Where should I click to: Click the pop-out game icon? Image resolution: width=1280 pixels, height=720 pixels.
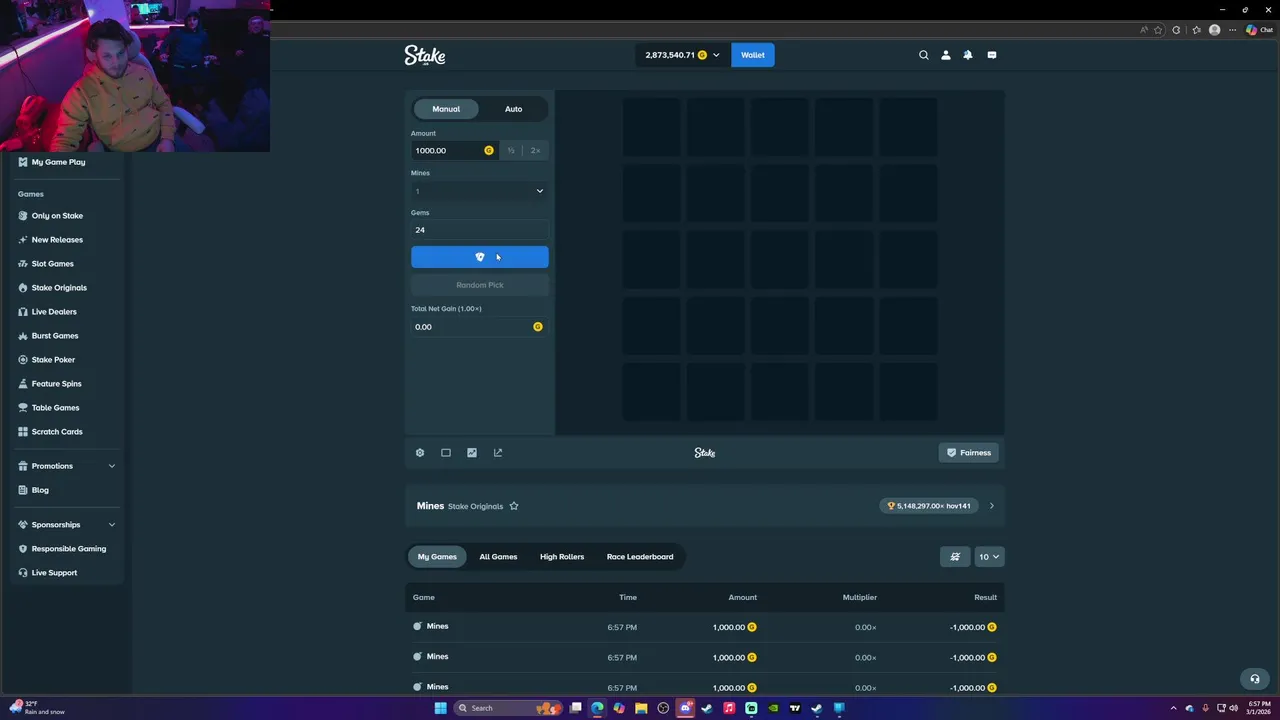tap(498, 453)
